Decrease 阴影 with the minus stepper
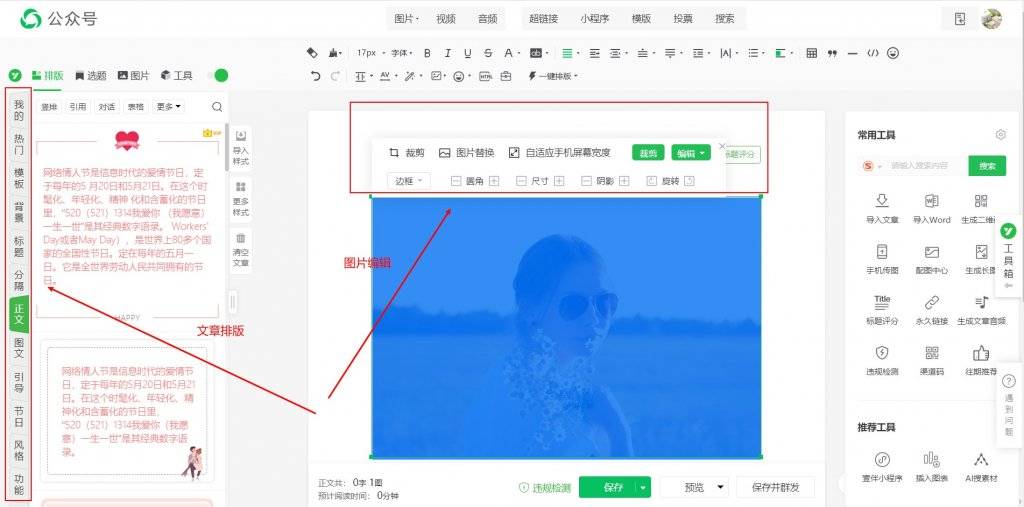This screenshot has height=507, width=1024. pos(586,181)
